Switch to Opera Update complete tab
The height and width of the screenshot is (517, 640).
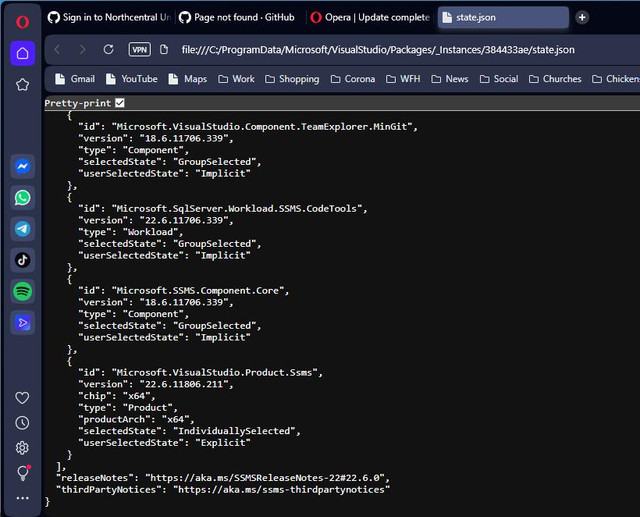(371, 17)
